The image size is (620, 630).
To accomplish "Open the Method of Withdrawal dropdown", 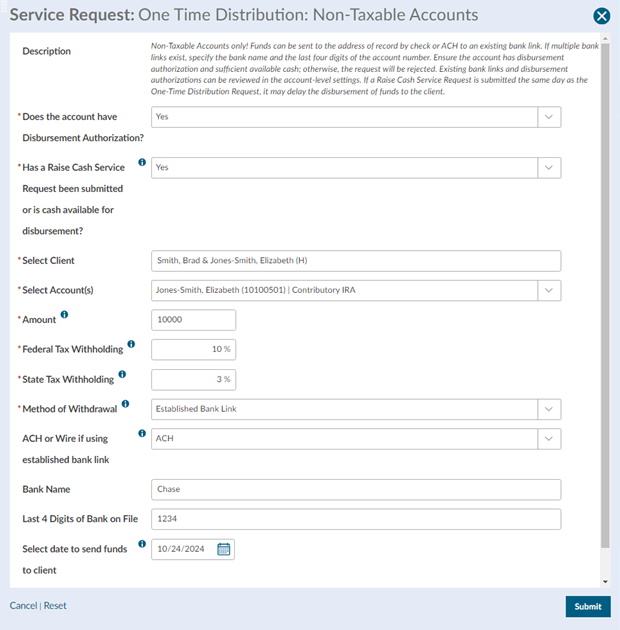I will [x=549, y=409].
